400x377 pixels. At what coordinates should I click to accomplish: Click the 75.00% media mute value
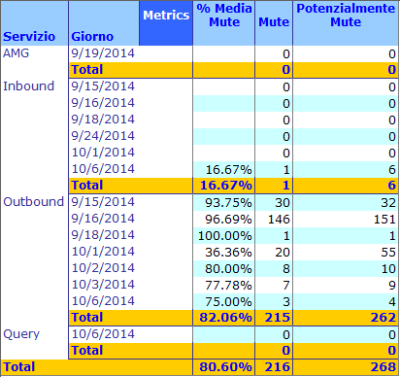[x=228, y=302]
